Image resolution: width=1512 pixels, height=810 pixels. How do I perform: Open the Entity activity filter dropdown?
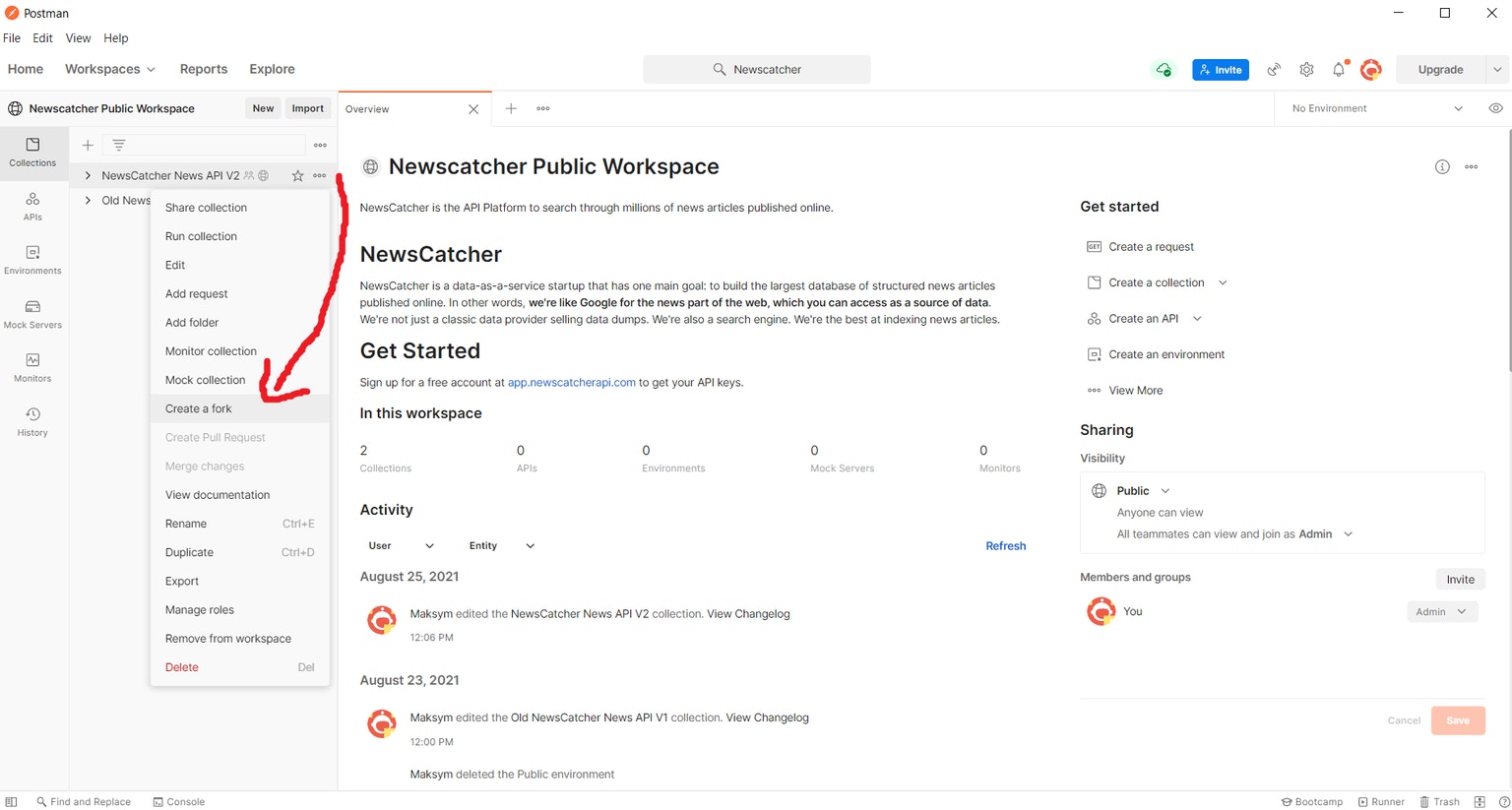(x=501, y=545)
